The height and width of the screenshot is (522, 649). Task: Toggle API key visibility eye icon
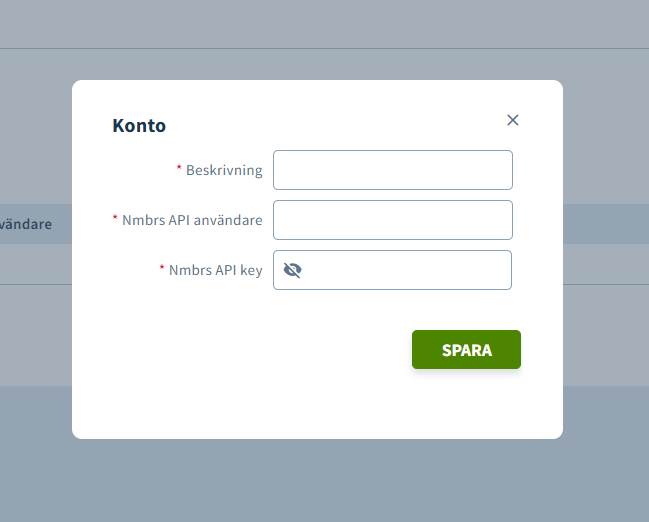(292, 270)
